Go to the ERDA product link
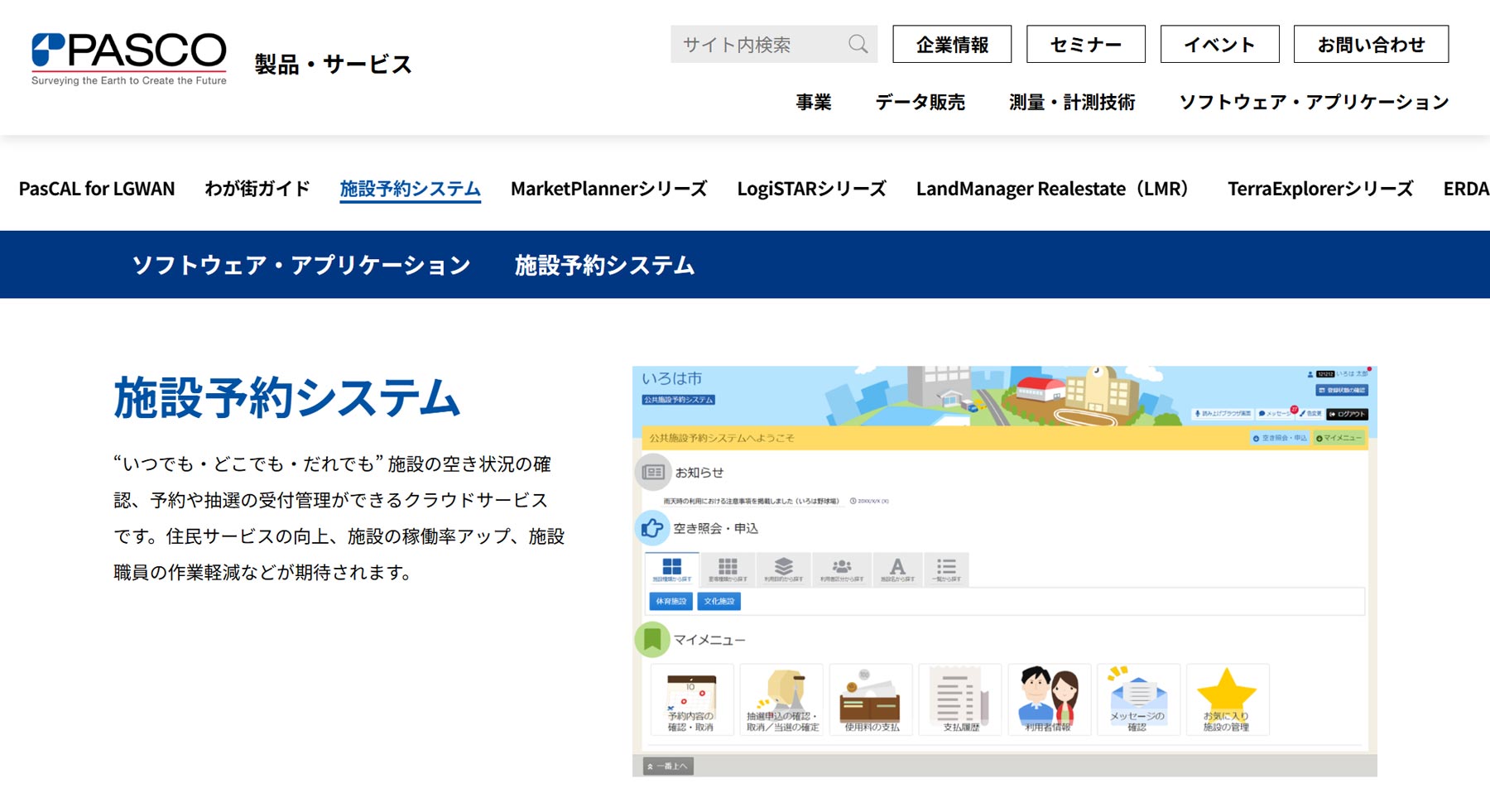Viewport: 1490px width, 812px height. (x=1466, y=189)
